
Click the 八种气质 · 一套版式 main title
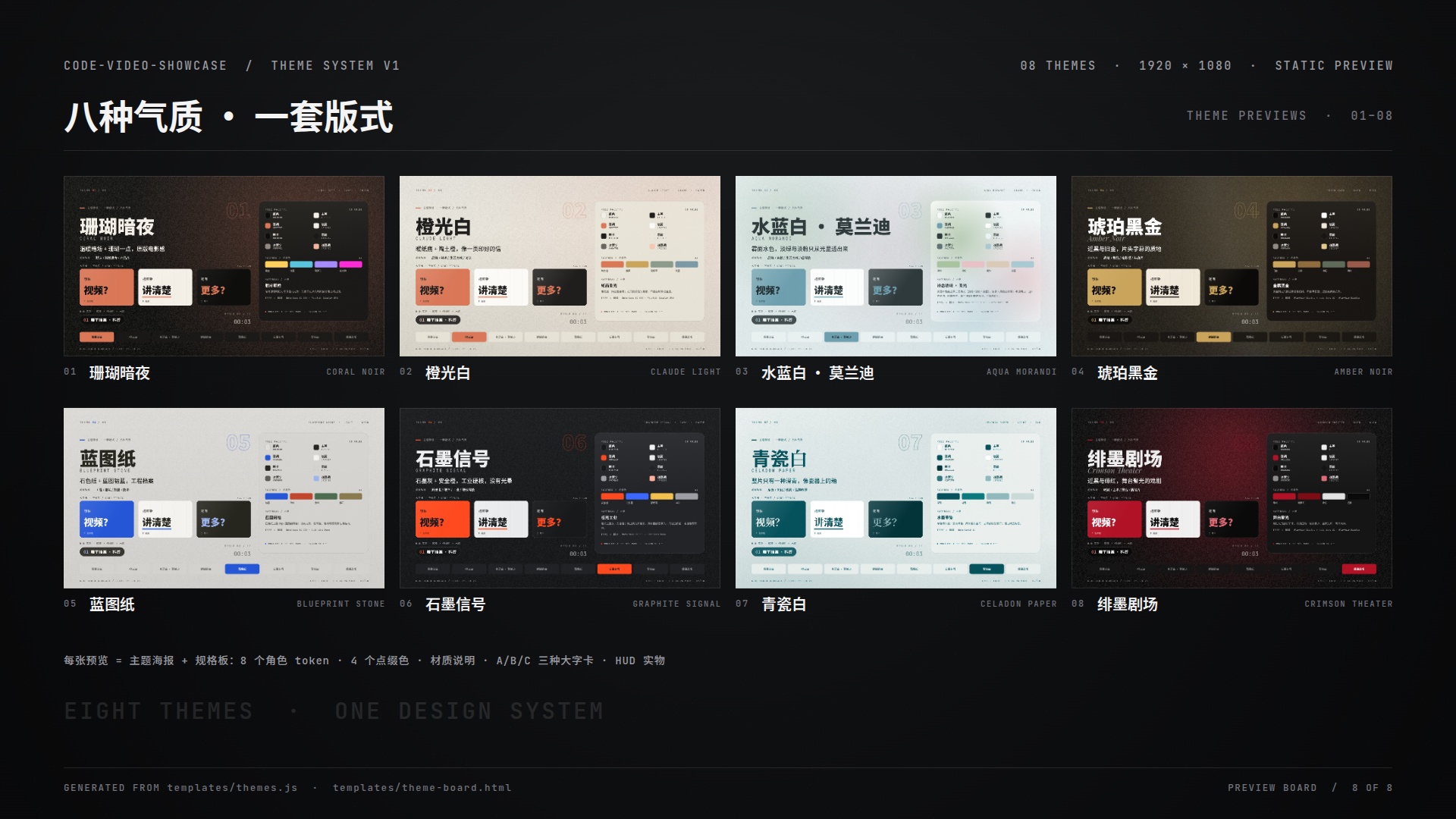pyautogui.click(x=228, y=117)
